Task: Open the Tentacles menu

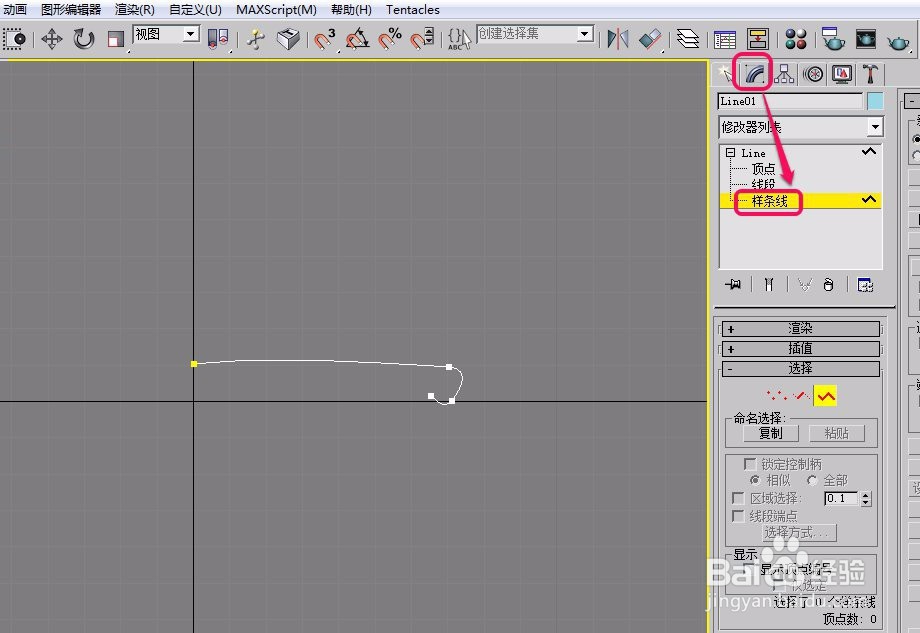Action: coord(412,9)
